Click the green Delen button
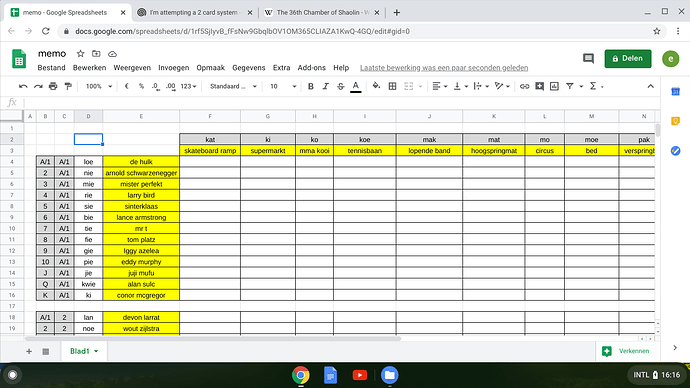 coord(628,59)
